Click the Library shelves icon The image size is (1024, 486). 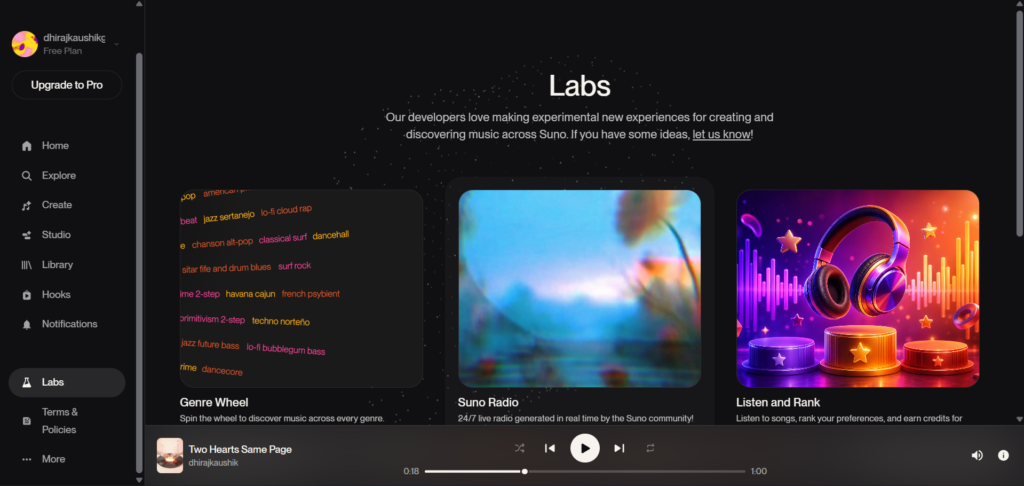[27, 265]
